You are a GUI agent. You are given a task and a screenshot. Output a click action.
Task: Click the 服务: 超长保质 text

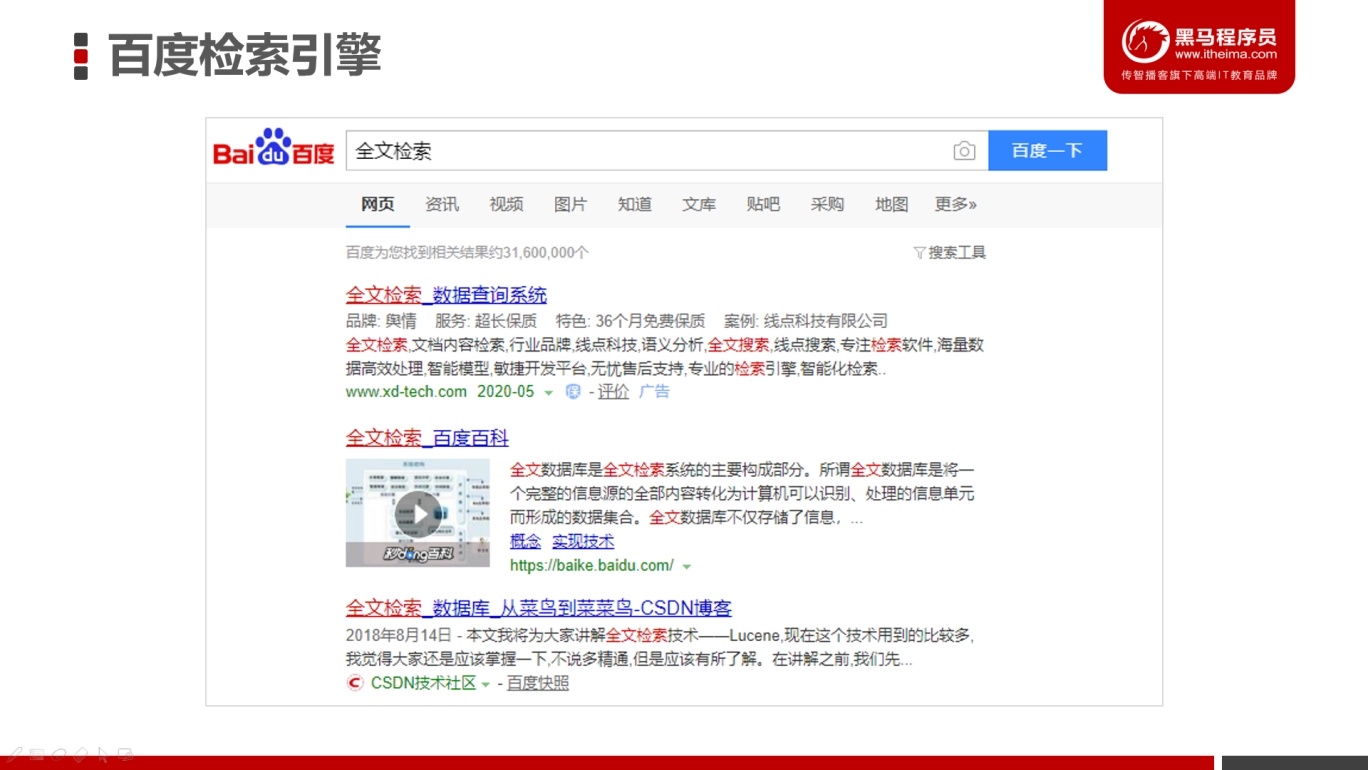pyautogui.click(x=486, y=321)
